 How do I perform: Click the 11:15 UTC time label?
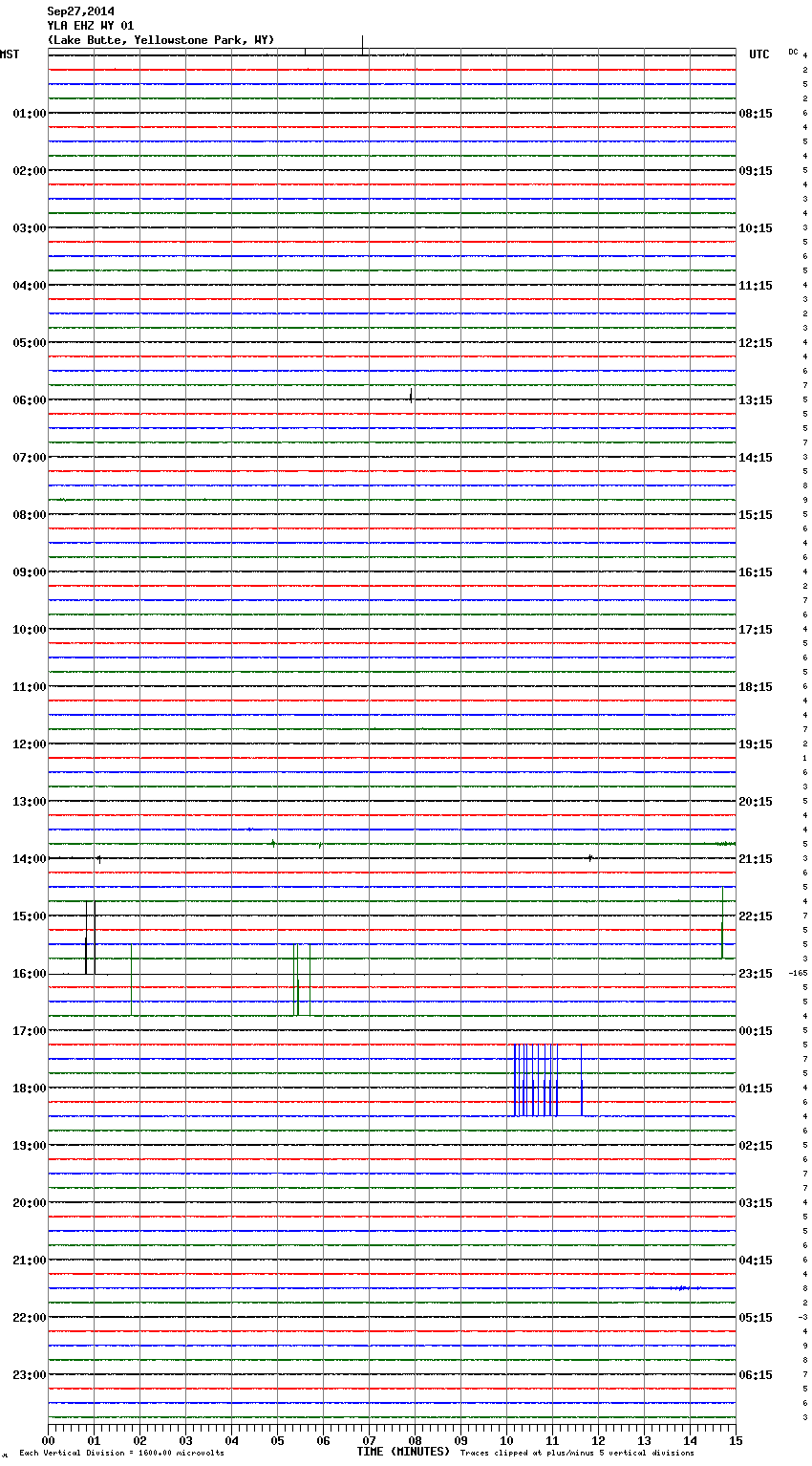point(756,286)
